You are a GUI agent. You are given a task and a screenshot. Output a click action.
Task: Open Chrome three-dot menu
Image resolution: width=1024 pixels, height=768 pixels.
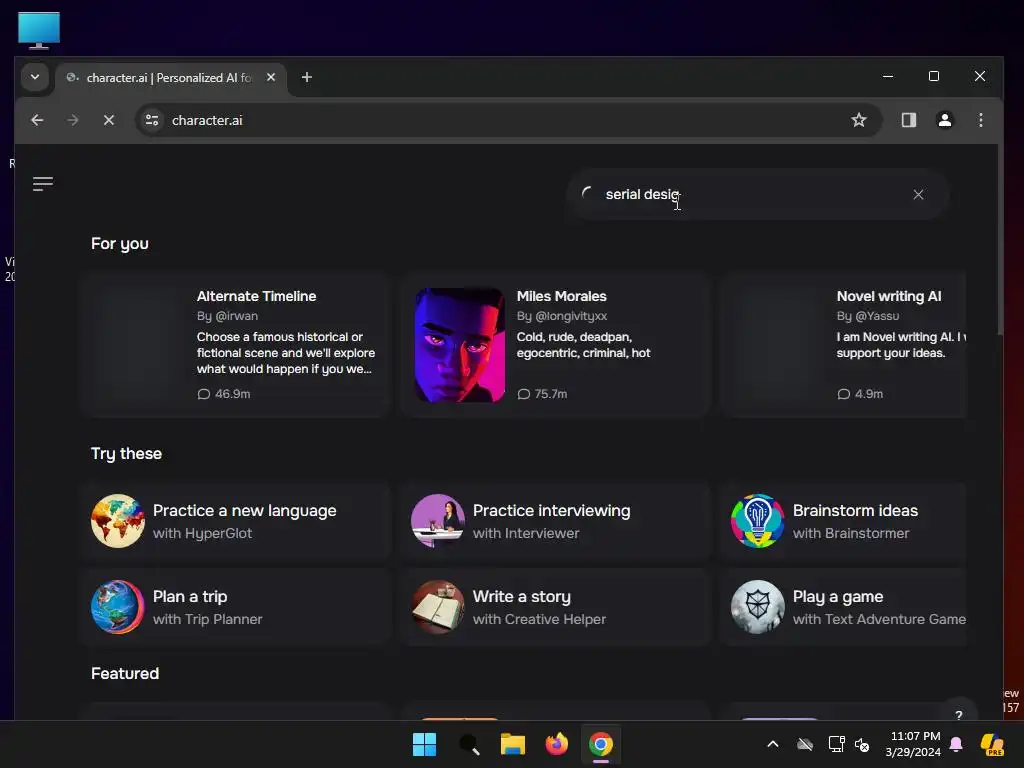[980, 120]
